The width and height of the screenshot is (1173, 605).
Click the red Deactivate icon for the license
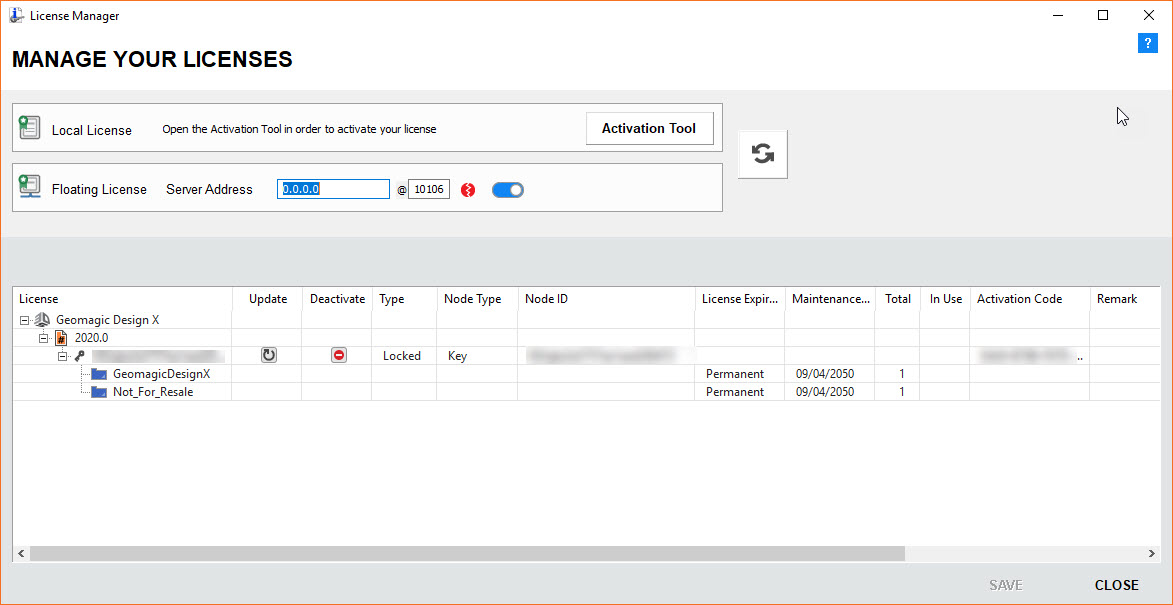(x=337, y=355)
